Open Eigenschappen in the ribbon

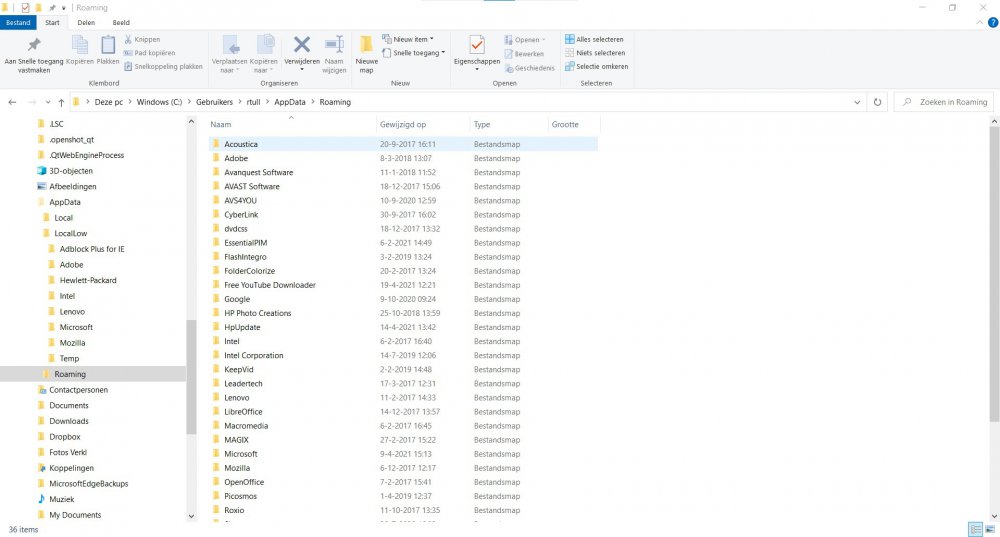tap(476, 45)
